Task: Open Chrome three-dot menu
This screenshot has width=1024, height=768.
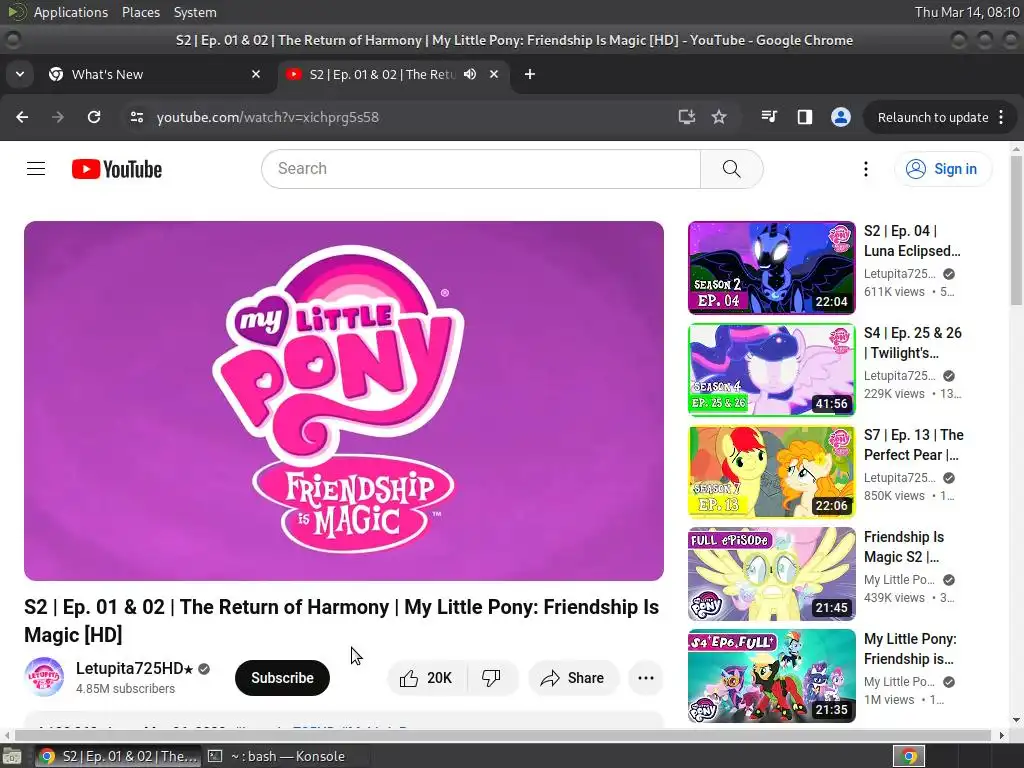Action: (1002, 118)
